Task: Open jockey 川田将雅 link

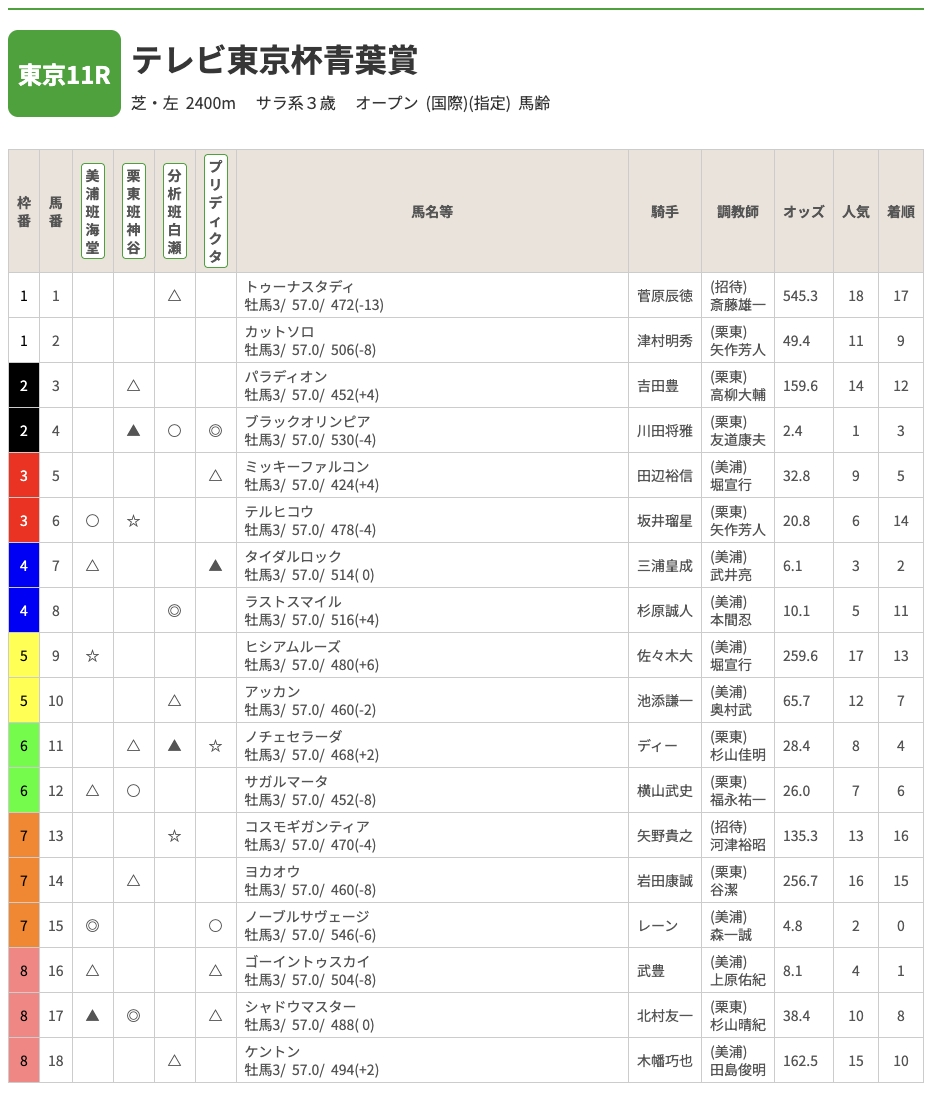Action: click(x=664, y=431)
